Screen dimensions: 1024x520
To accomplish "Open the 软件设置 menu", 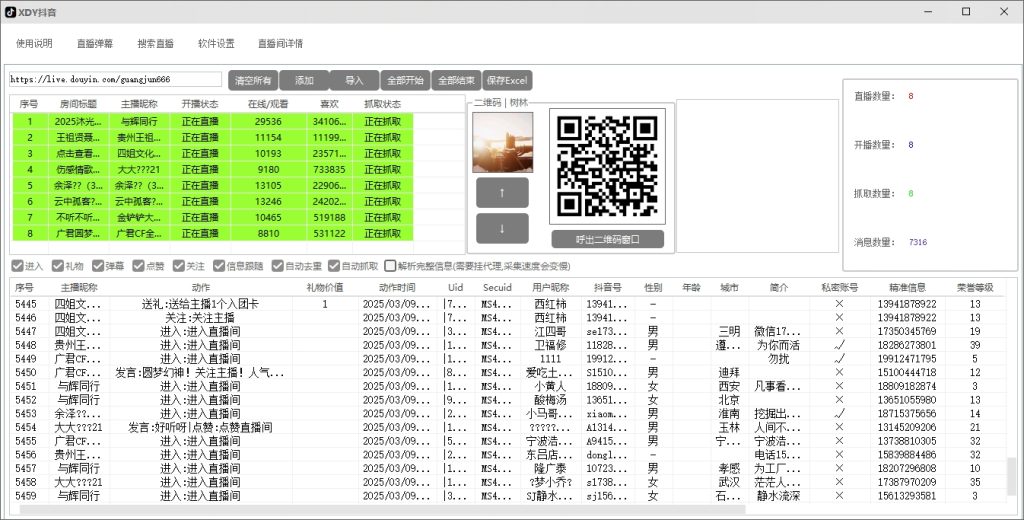I will (216, 44).
